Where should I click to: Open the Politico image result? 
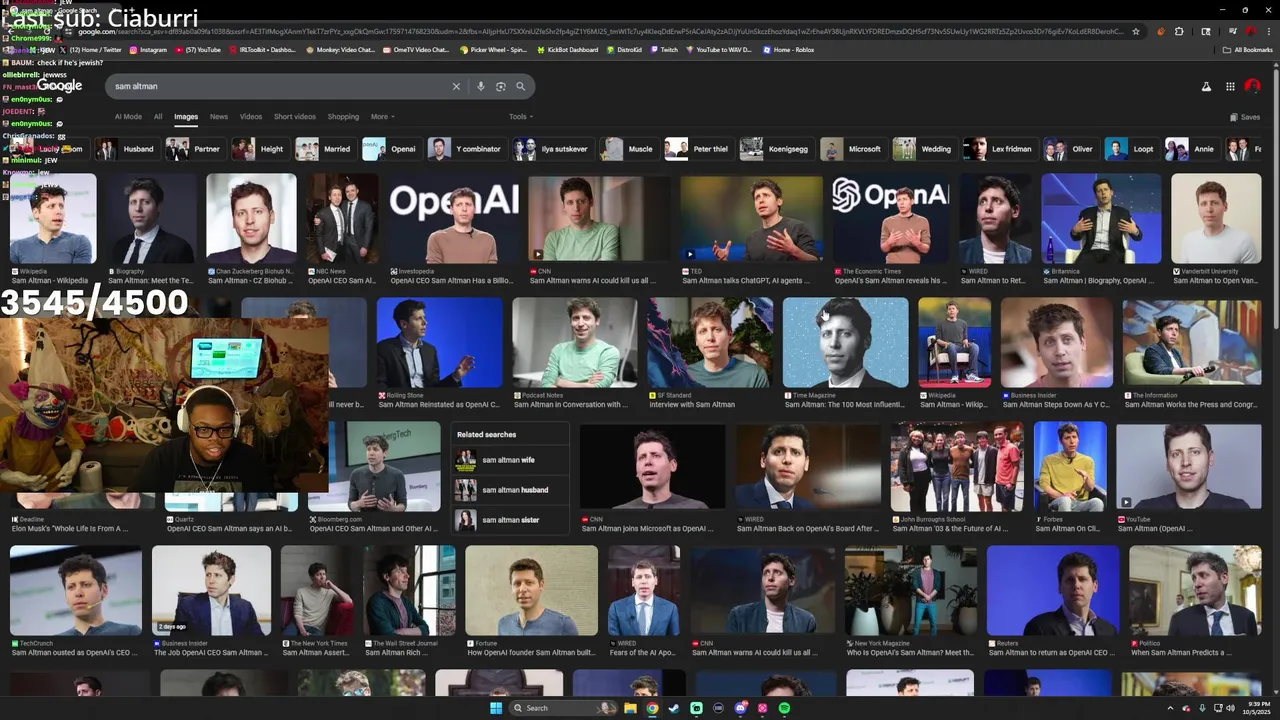click(1195, 590)
